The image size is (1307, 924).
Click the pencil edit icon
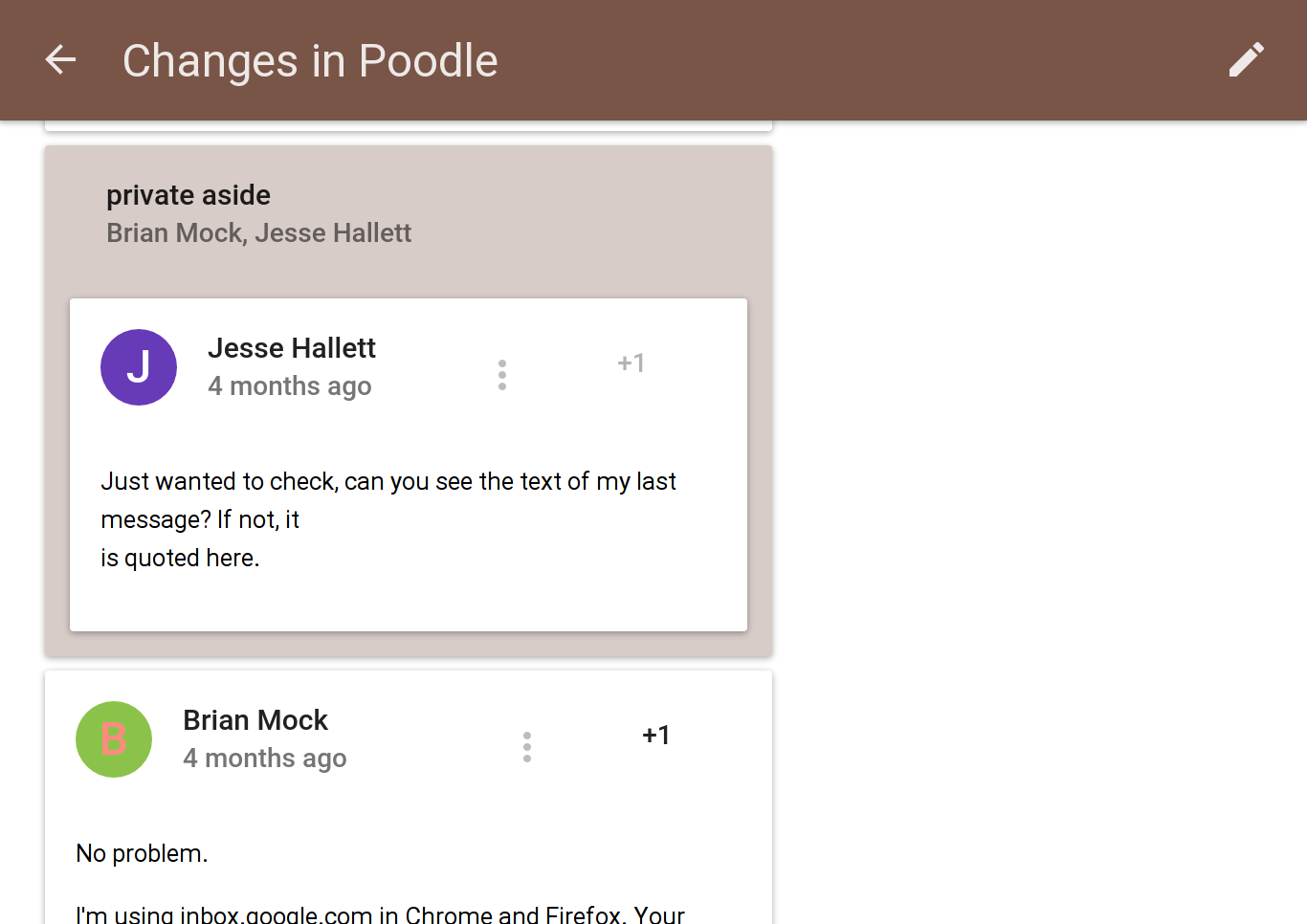1246,60
